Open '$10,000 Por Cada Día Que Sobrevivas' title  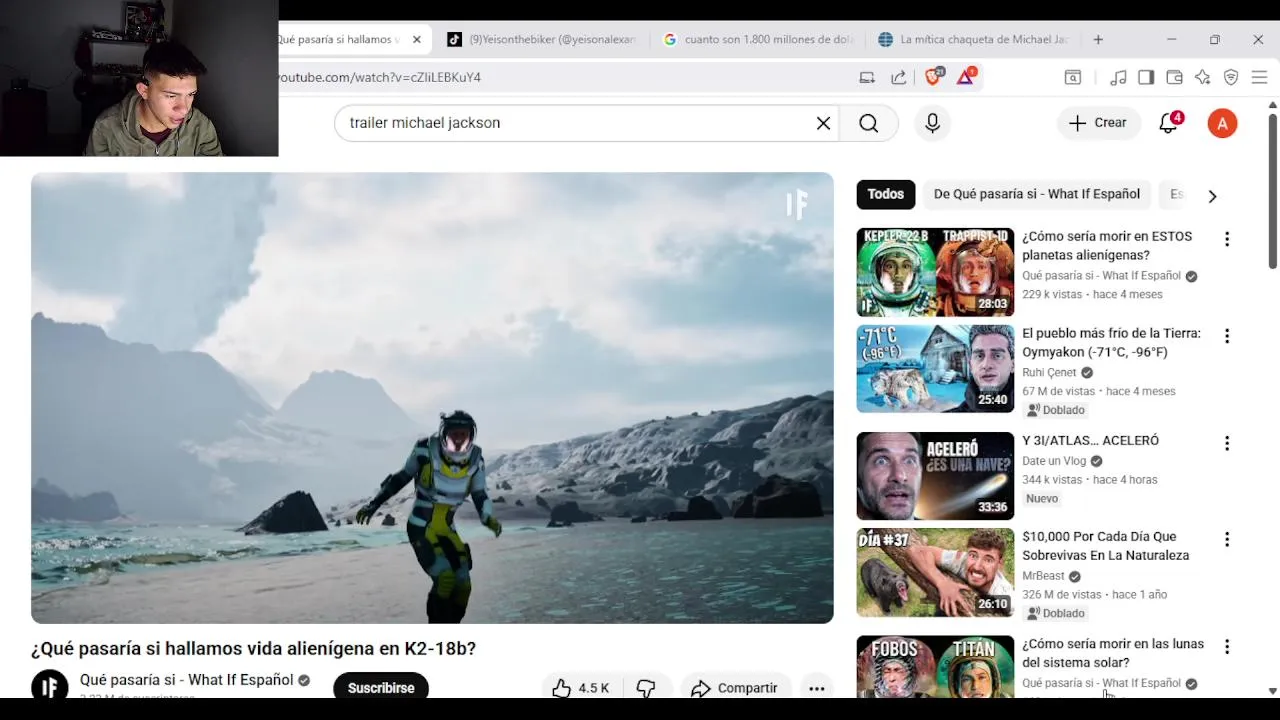[x=1105, y=546]
